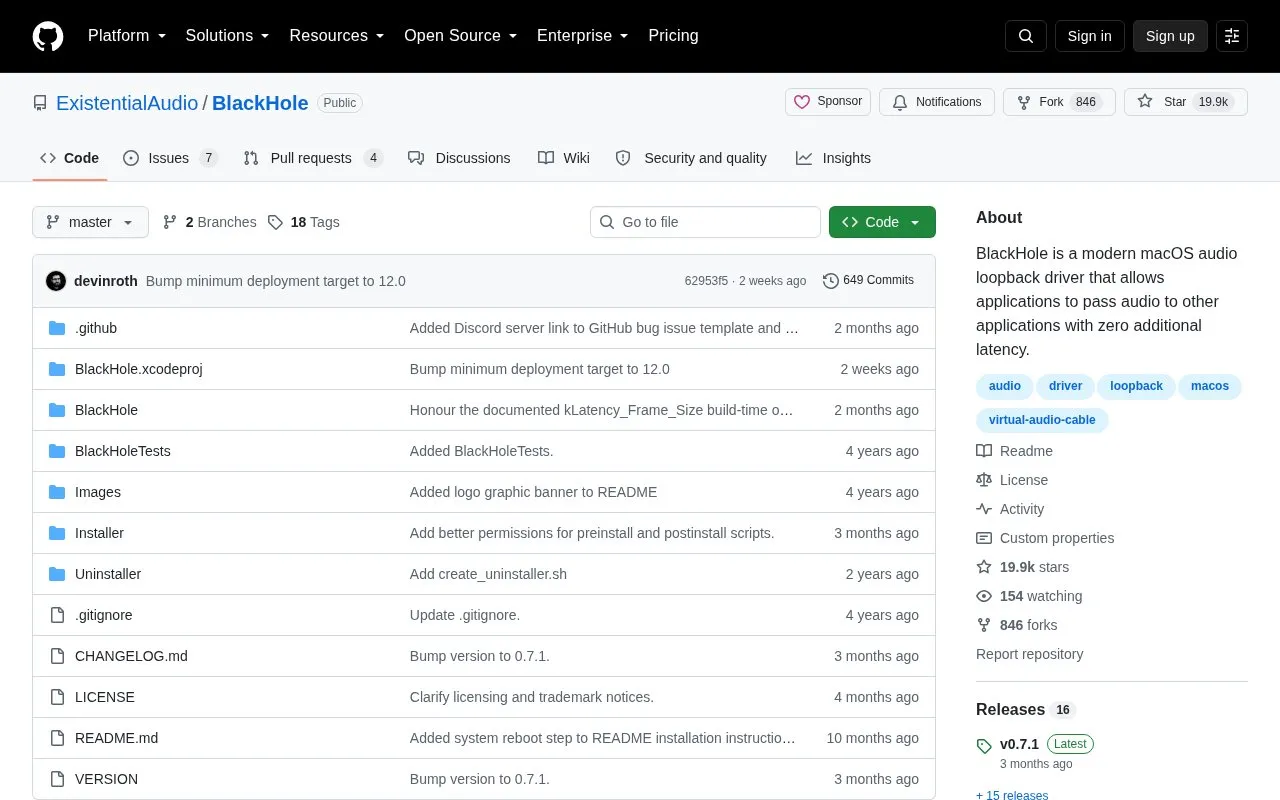Click the Go to file field

[705, 222]
